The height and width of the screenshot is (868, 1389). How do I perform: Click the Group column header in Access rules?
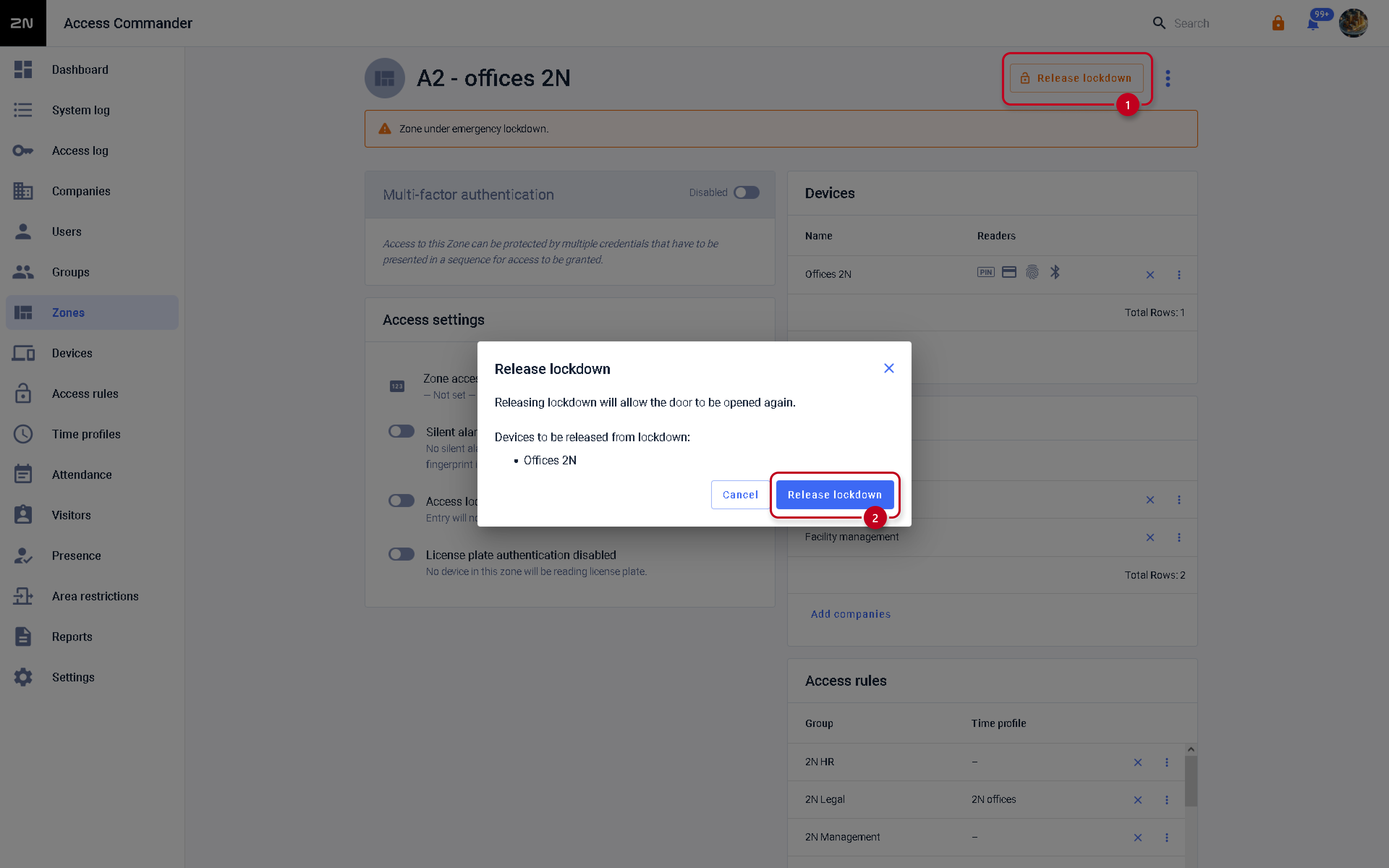click(819, 723)
